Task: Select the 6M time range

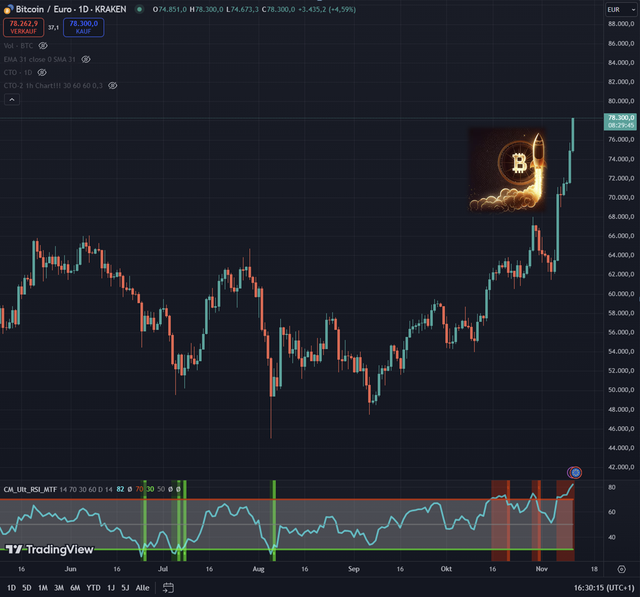Action: (75, 588)
